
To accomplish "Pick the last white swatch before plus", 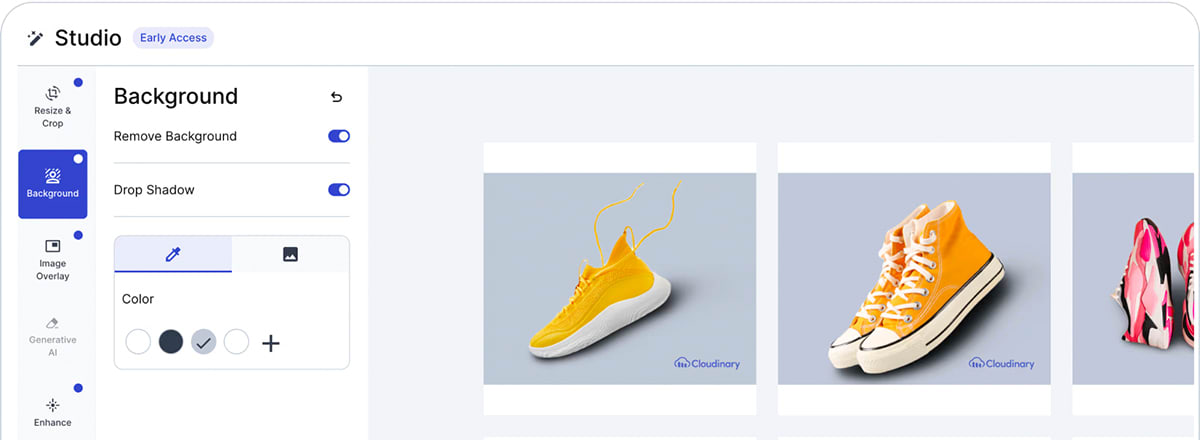I will 236,342.
